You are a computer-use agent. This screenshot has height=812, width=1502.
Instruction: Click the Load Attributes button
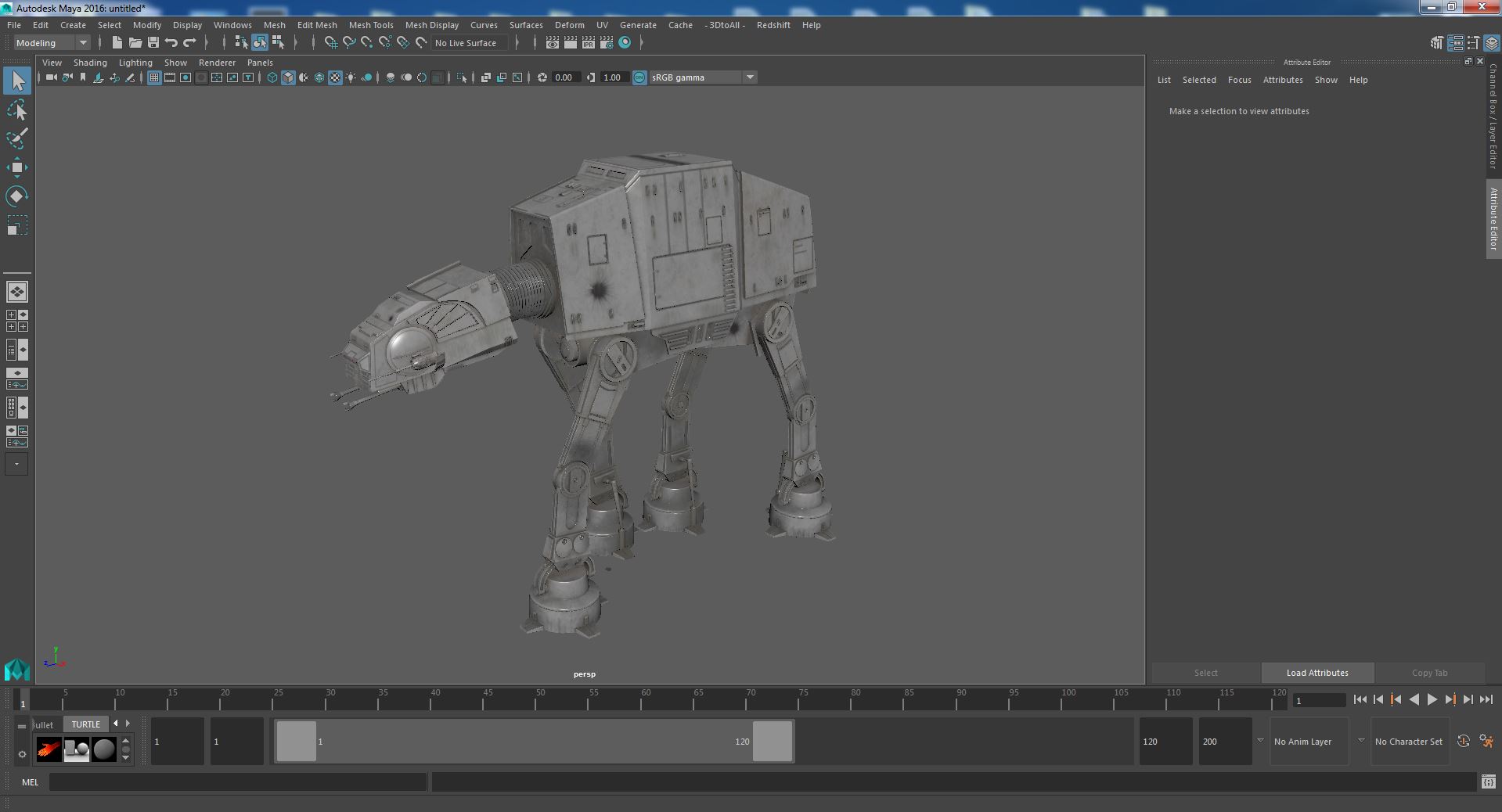pyautogui.click(x=1317, y=673)
